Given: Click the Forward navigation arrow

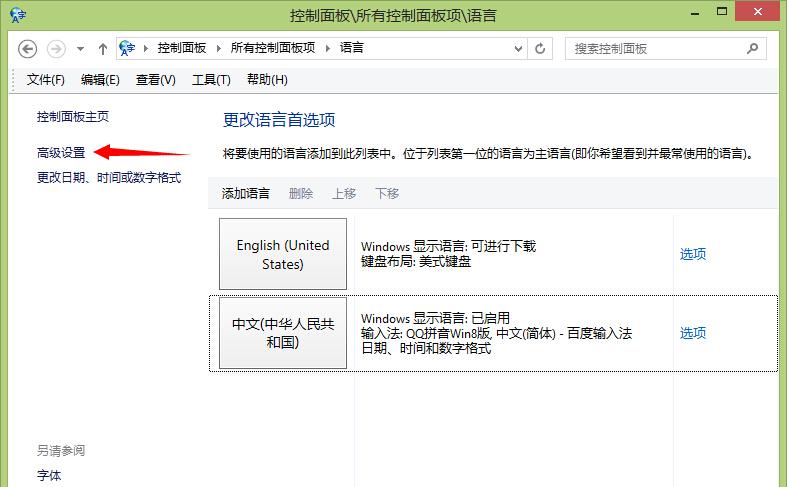Looking at the screenshot, I should coord(56,49).
